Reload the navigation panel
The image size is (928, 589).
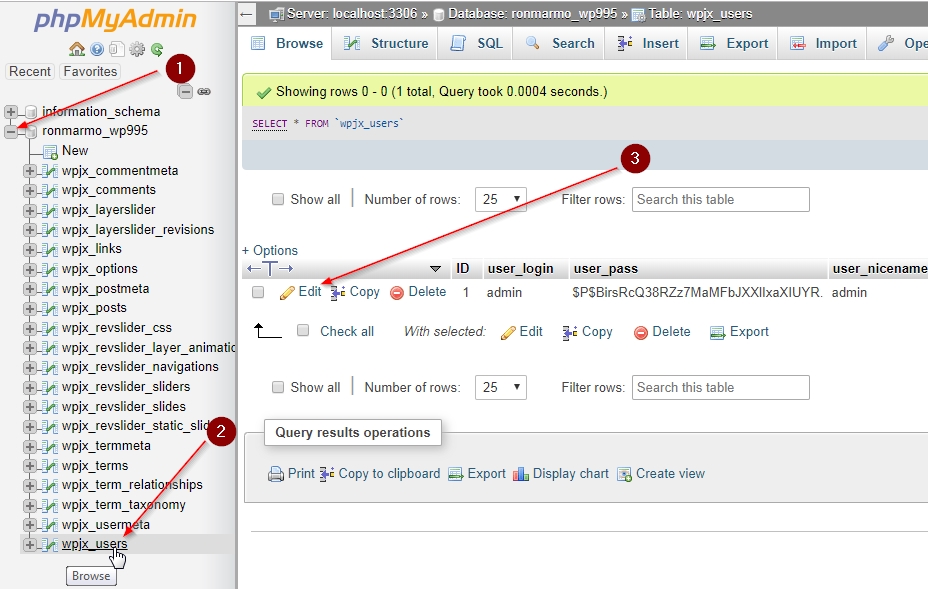coord(157,49)
